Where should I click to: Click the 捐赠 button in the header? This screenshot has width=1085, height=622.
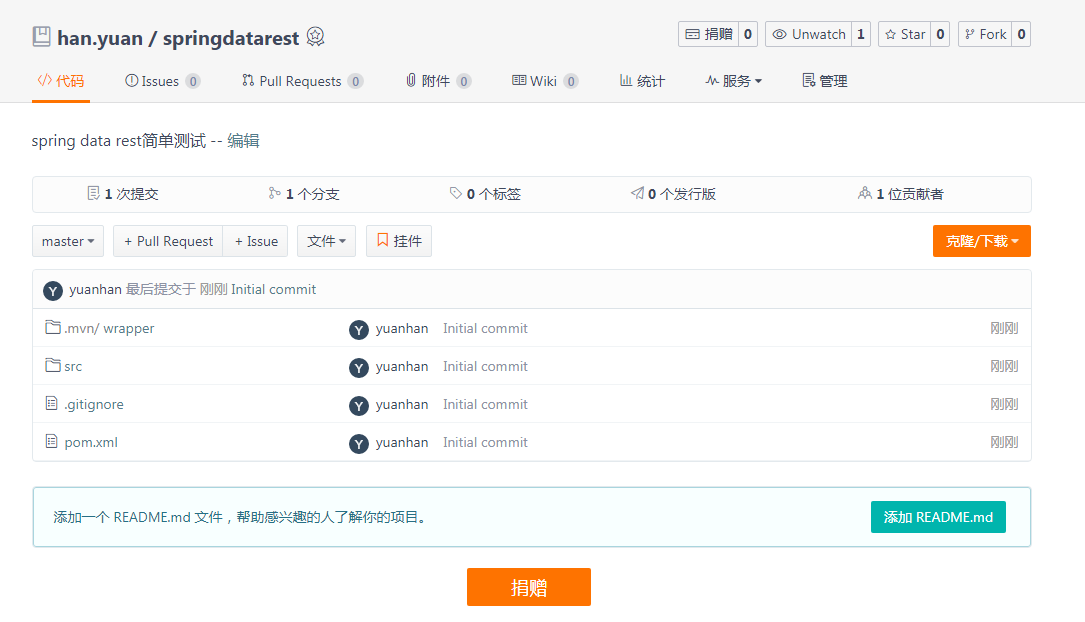709,34
